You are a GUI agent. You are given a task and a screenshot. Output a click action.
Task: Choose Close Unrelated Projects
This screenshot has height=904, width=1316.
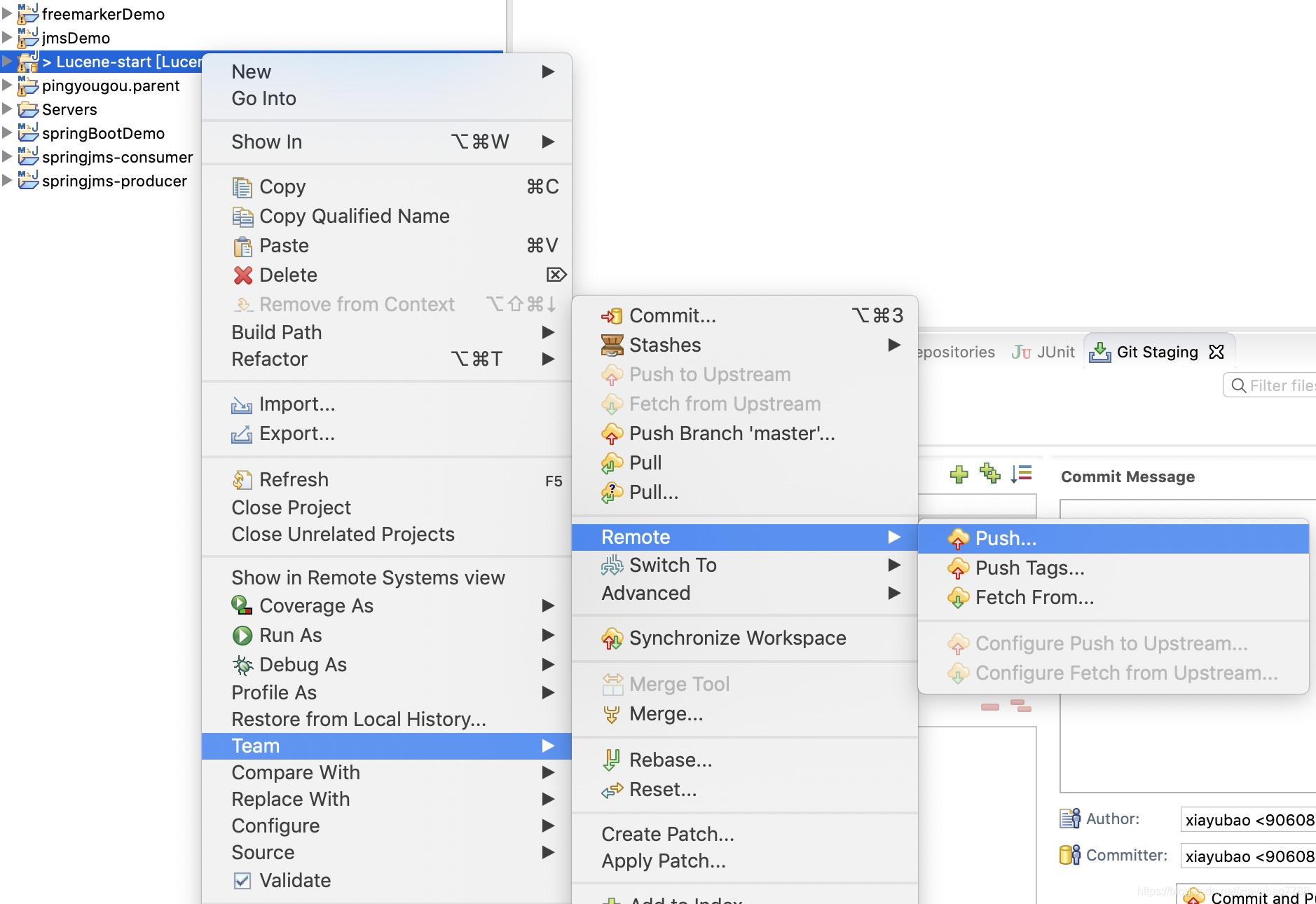pos(387,535)
